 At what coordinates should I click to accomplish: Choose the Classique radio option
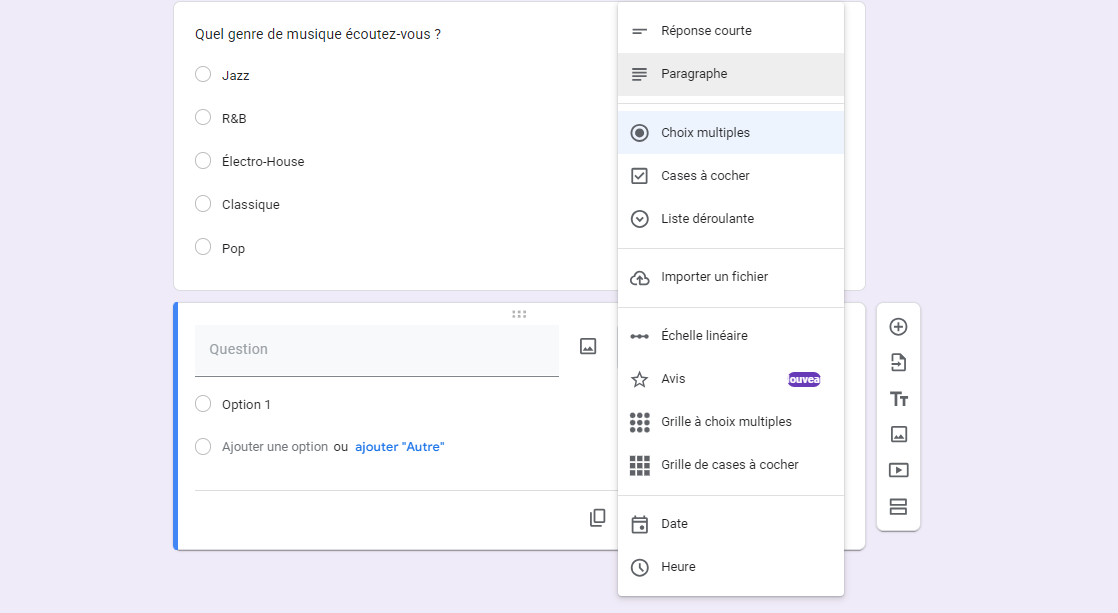[x=203, y=204]
